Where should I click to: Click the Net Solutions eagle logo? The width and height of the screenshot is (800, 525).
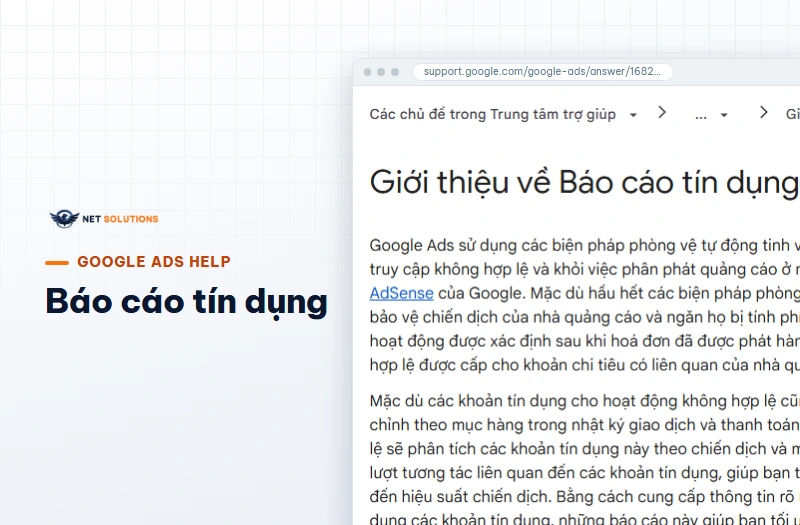[x=64, y=219]
